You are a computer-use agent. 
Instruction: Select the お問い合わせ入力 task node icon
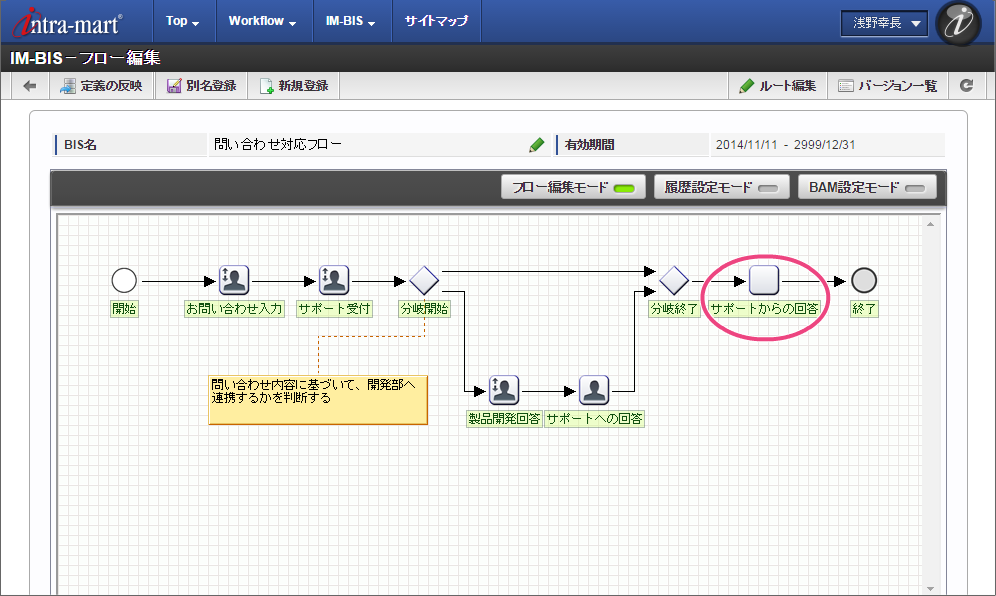234,280
